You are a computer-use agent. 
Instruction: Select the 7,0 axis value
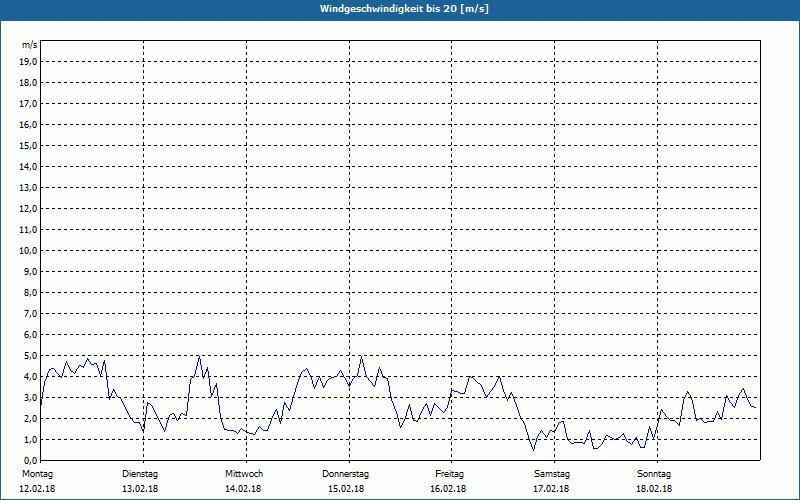click(30, 313)
